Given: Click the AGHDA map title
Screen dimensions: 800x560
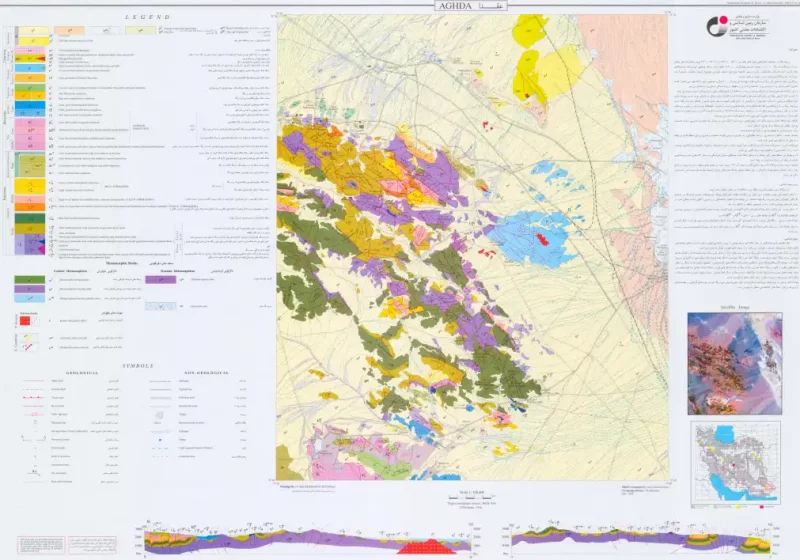Looking at the screenshot, I should pos(470,6).
